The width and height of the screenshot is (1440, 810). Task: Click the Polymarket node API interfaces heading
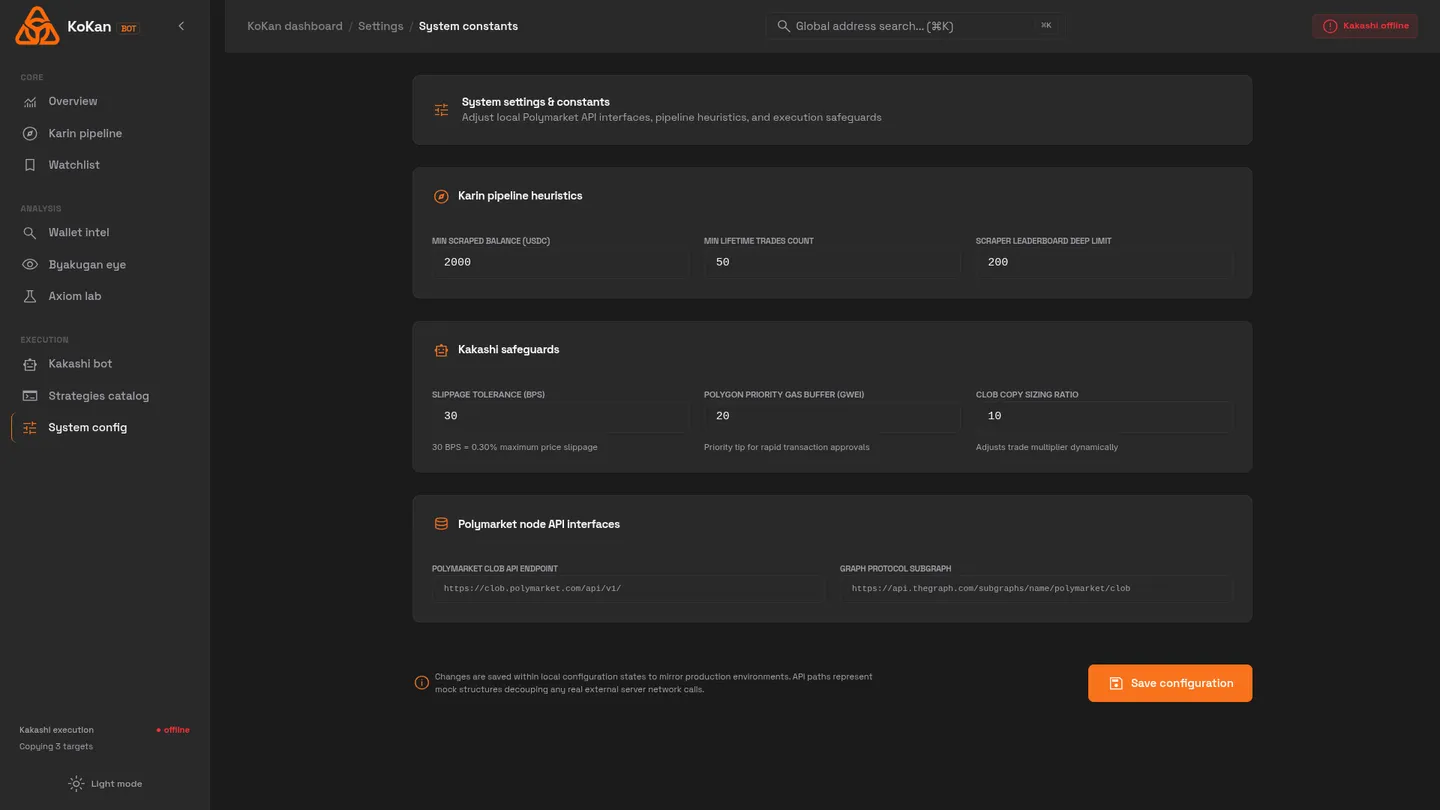coord(539,524)
